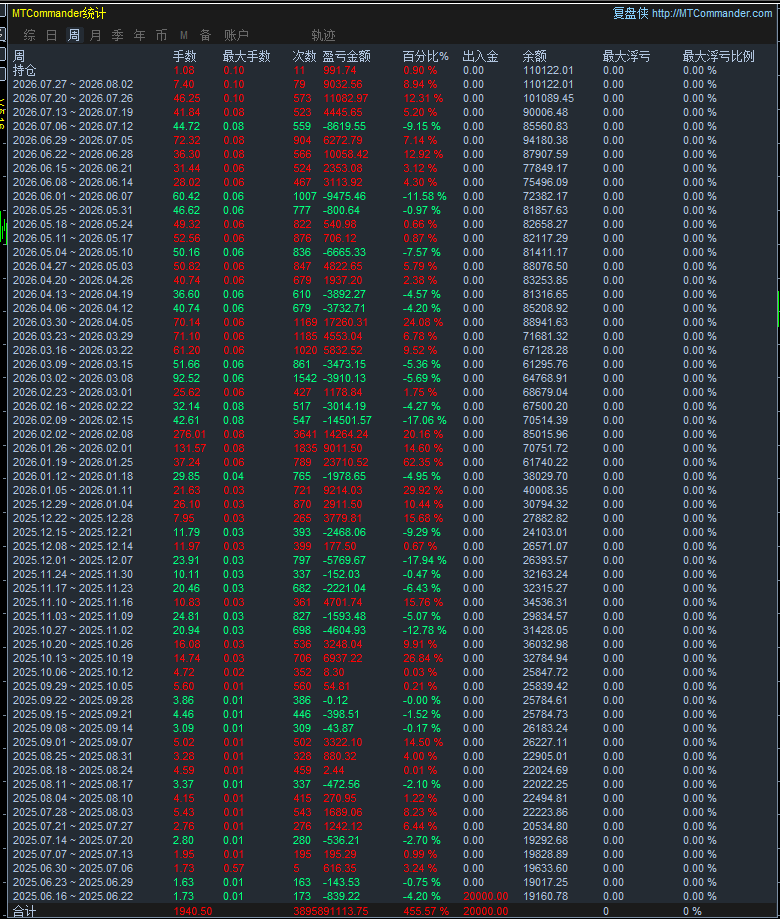780x919 pixels.
Task: Click the 复盘侠 brand label
Action: click(631, 13)
